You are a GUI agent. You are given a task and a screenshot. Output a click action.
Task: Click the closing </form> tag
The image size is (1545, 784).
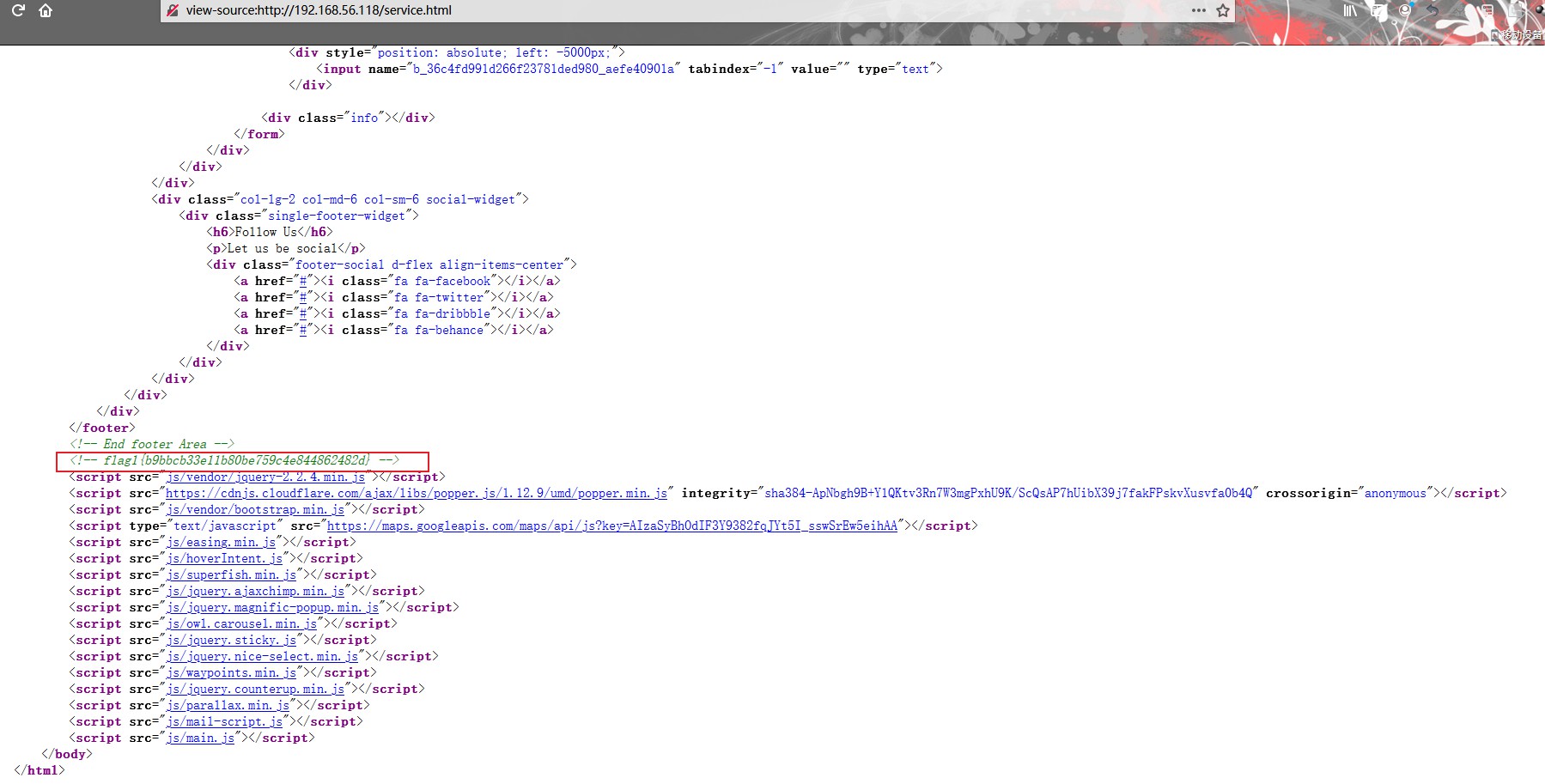(x=259, y=134)
